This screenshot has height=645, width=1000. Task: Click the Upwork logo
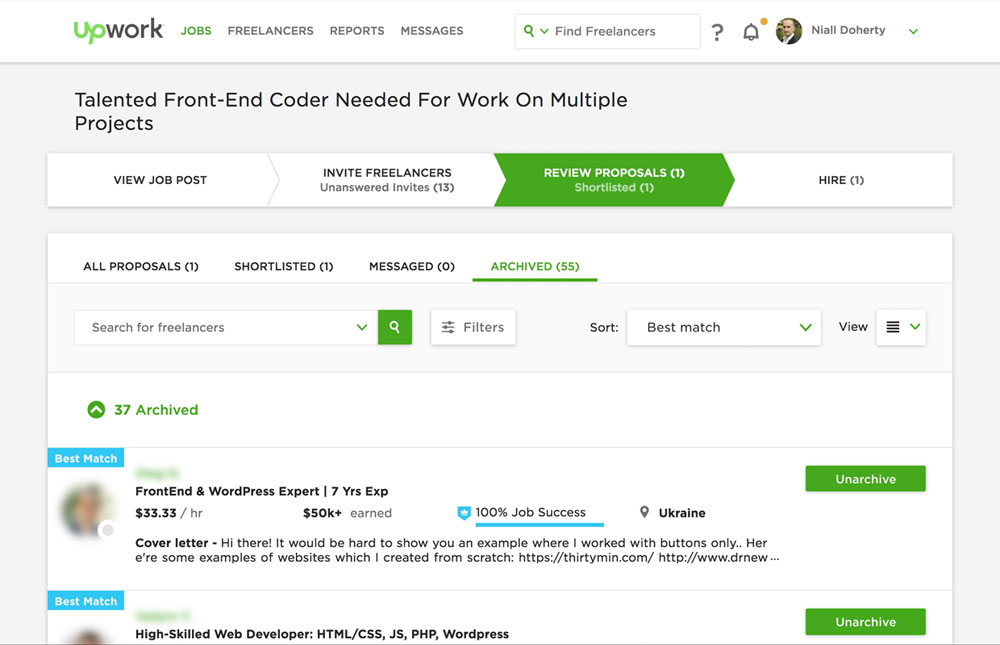118,31
